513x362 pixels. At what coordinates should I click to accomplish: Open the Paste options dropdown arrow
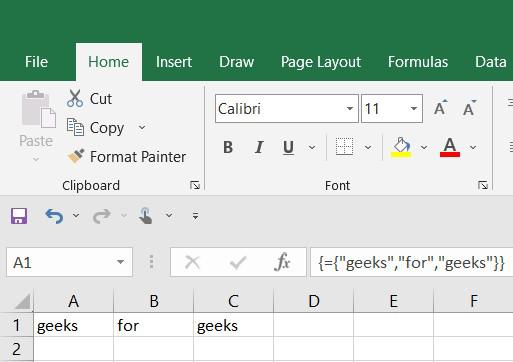coord(36,159)
